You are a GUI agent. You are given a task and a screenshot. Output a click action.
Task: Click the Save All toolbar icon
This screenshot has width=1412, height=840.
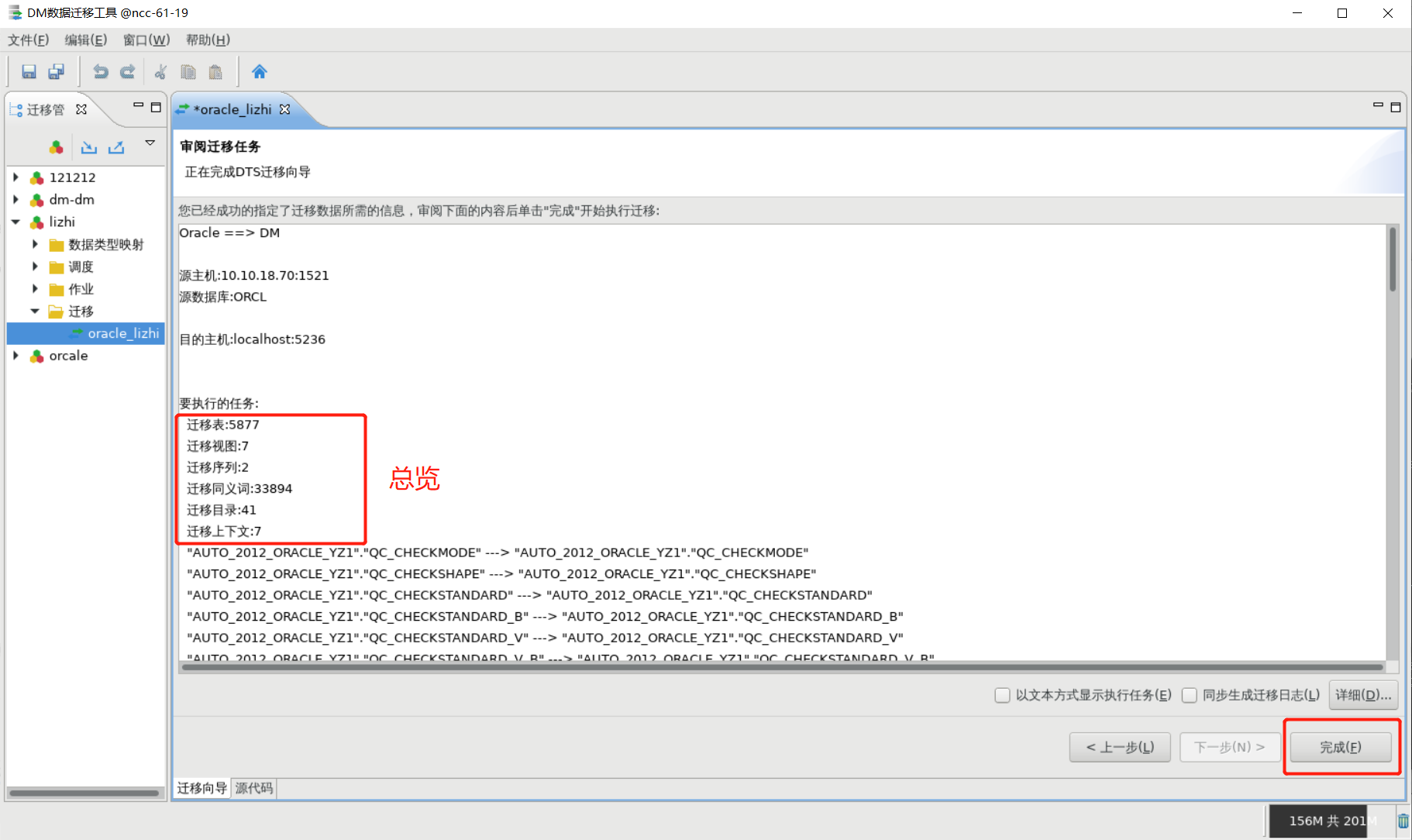(56, 72)
